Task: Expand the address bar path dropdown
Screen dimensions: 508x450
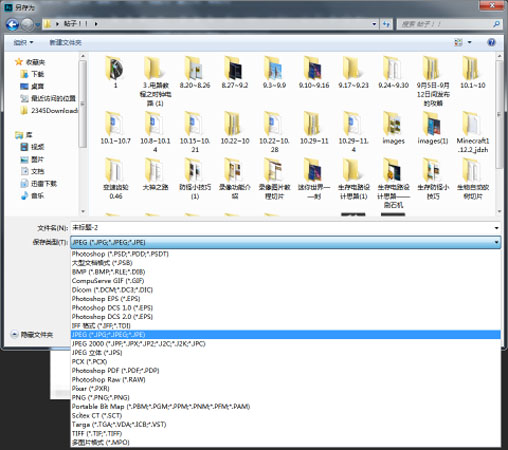Action: [374, 24]
